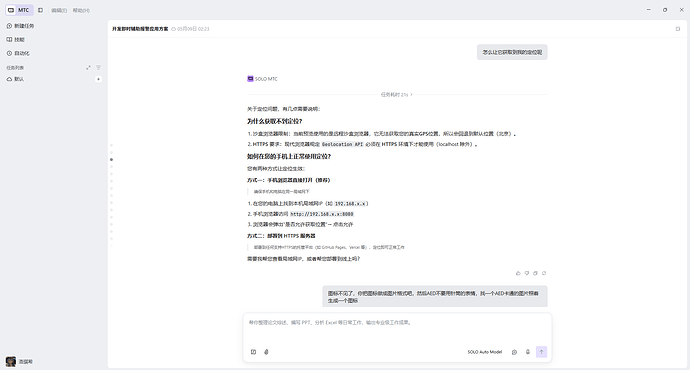Click the heading 如何在您的手机上正常使用定位?
The width and height of the screenshot is (690, 370).
(289, 157)
